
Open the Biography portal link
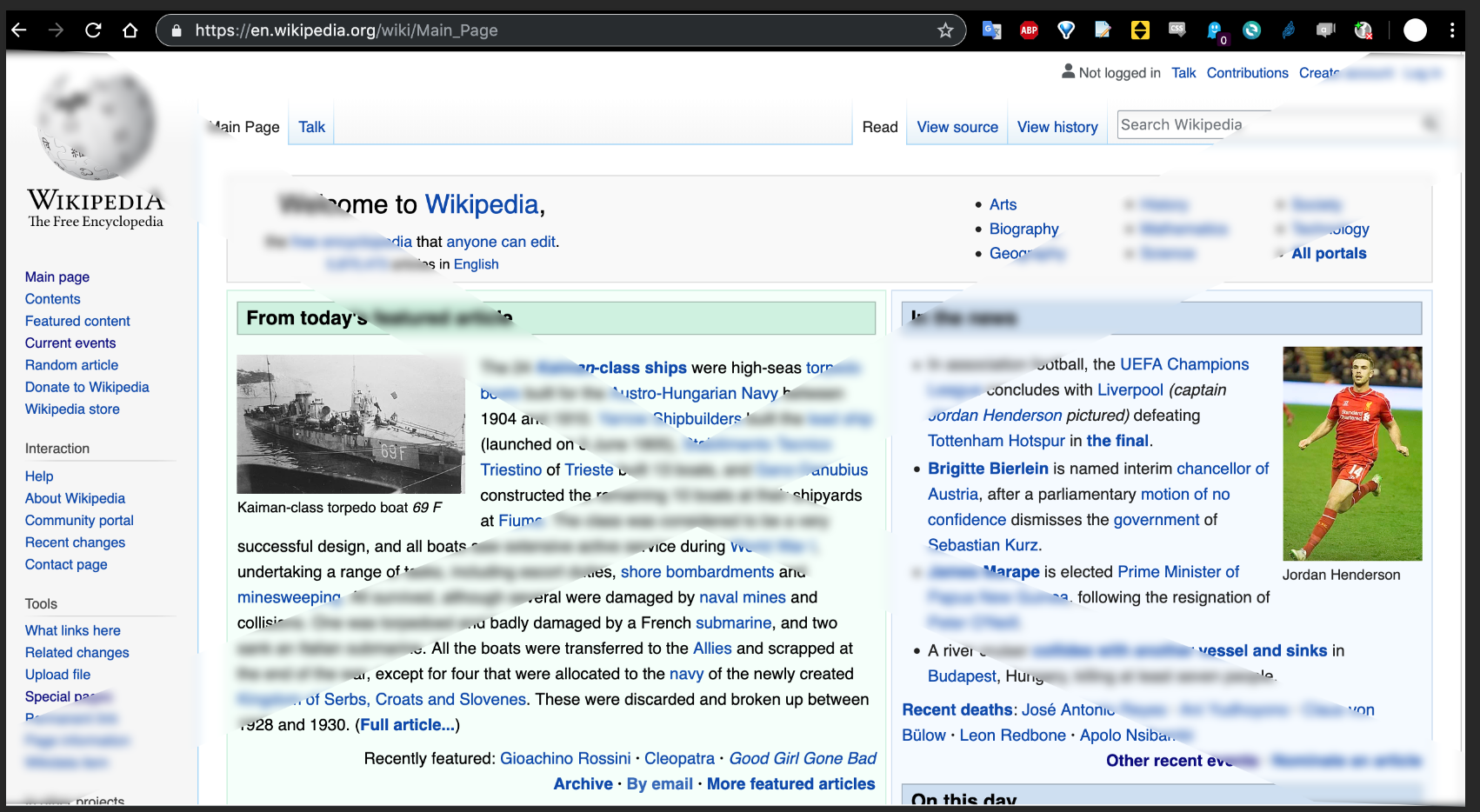(x=1023, y=229)
